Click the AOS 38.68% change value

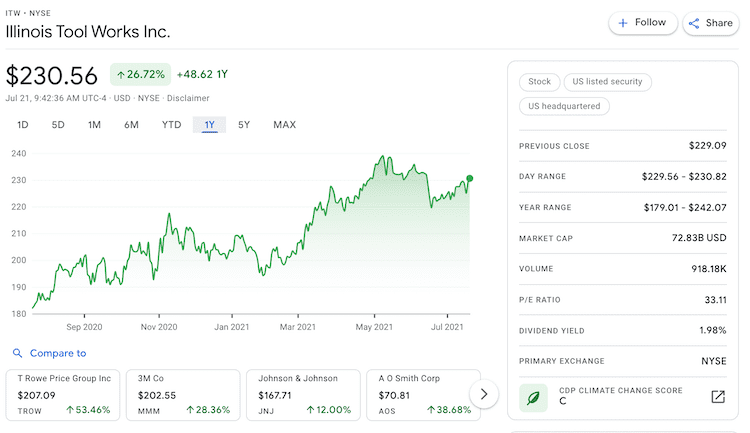[449, 410]
